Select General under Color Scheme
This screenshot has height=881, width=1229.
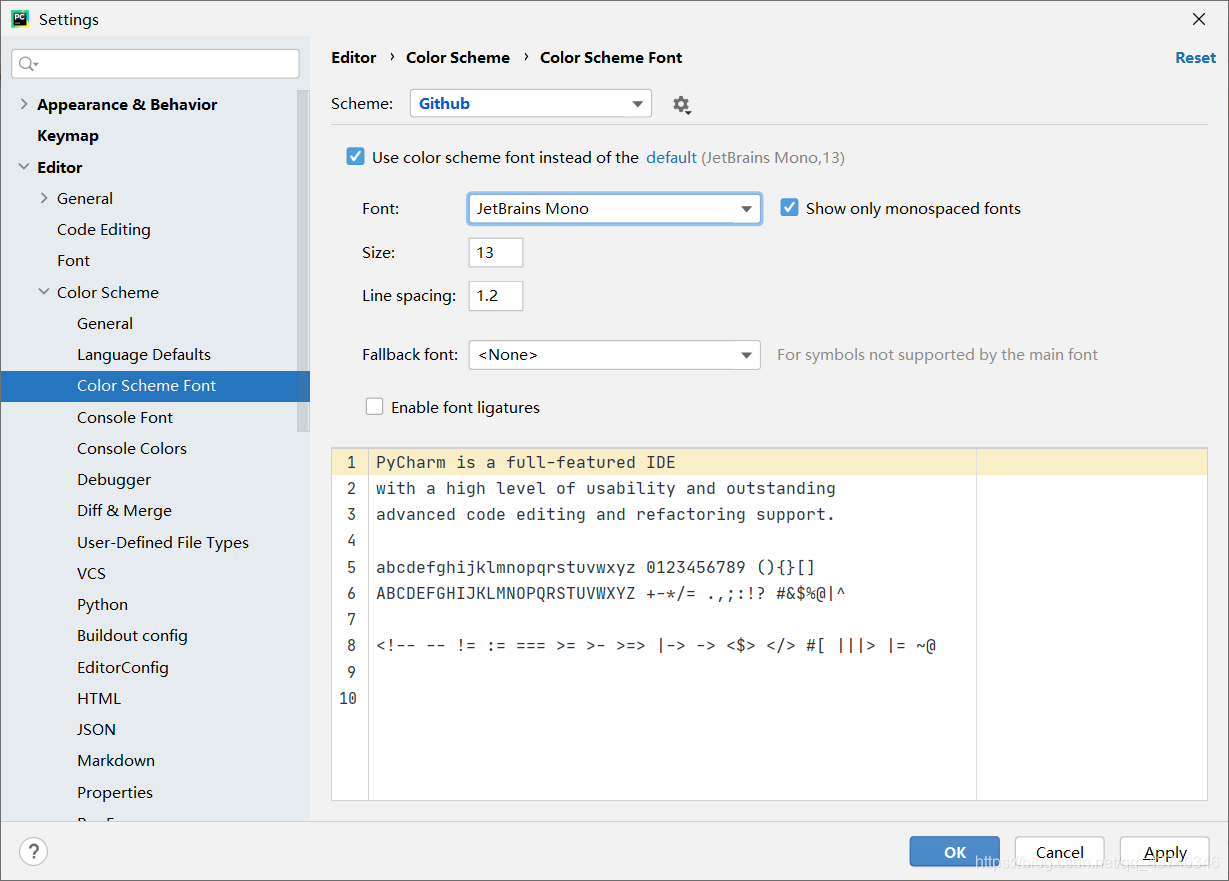point(105,323)
